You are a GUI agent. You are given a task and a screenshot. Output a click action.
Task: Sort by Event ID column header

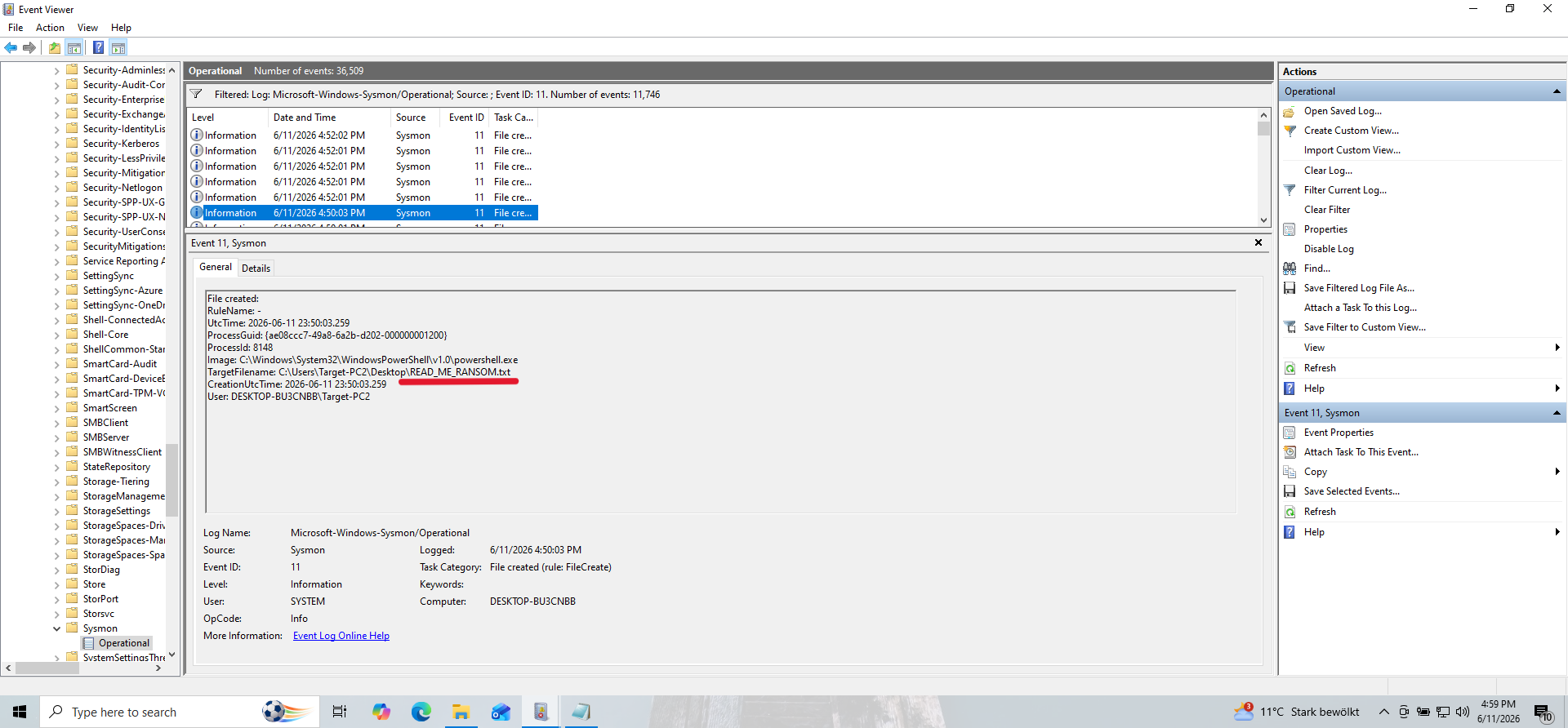pos(465,118)
